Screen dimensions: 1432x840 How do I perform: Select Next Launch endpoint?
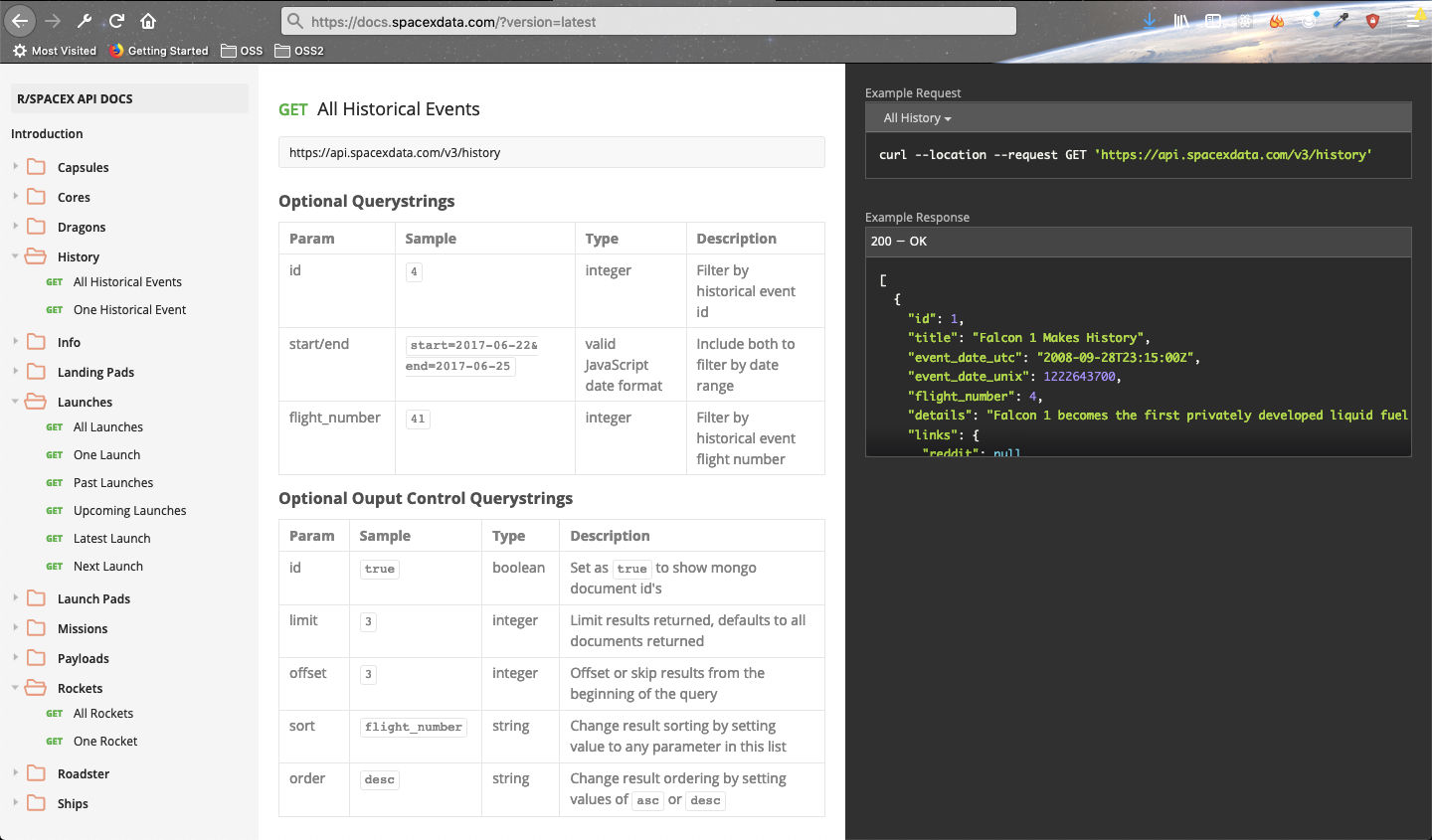tap(107, 567)
